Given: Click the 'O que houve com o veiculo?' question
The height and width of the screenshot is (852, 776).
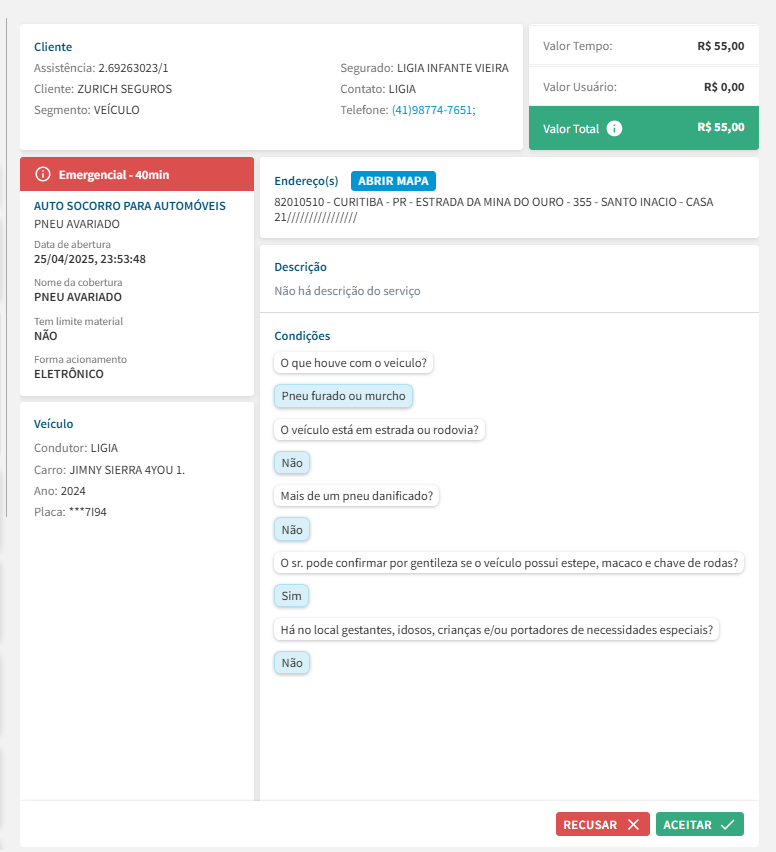Looking at the screenshot, I should point(353,363).
